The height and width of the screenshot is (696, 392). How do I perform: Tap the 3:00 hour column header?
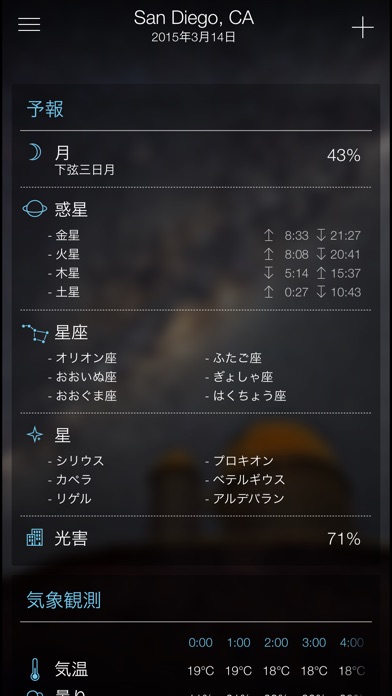pos(313,643)
